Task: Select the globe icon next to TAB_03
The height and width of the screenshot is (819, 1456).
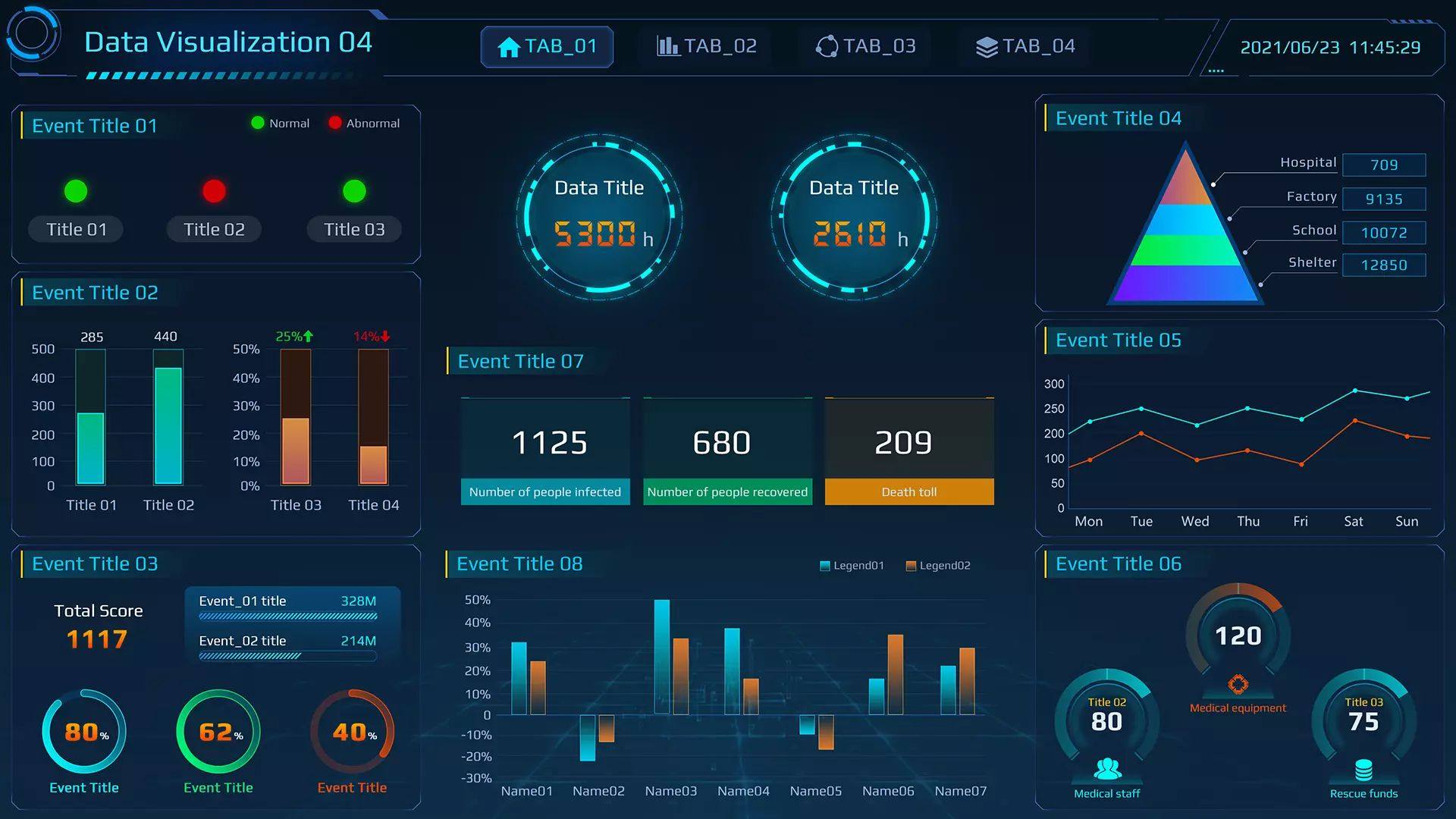Action: 827,45
